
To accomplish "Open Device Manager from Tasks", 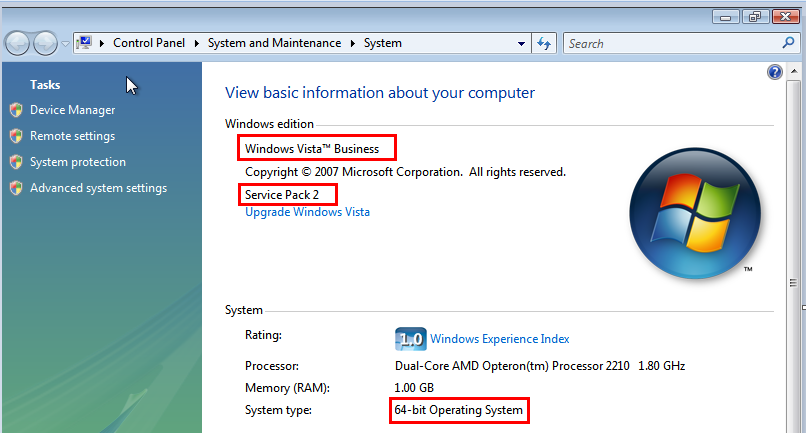I will tap(72, 110).
